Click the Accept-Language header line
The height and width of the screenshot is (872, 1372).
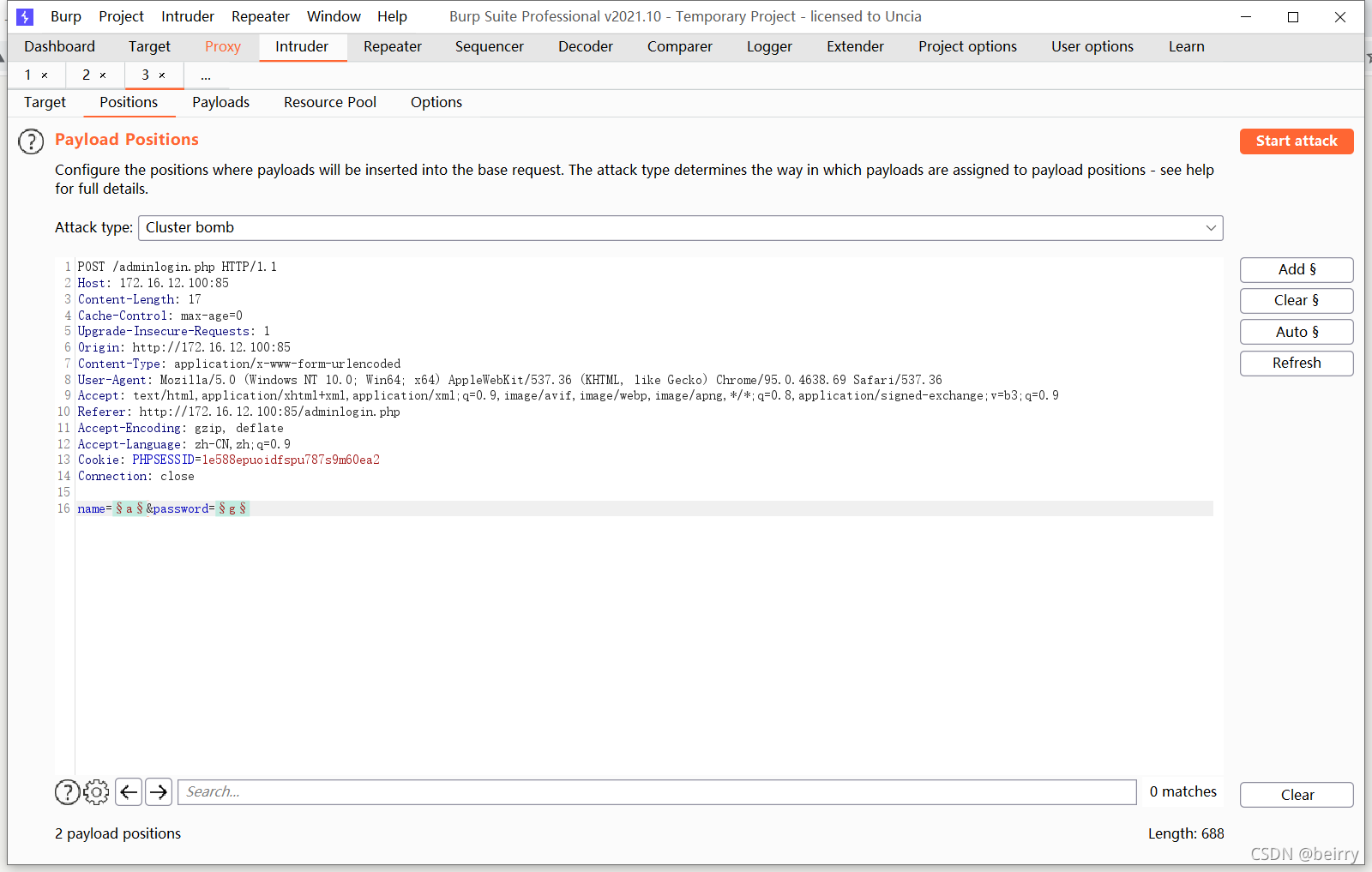point(184,444)
